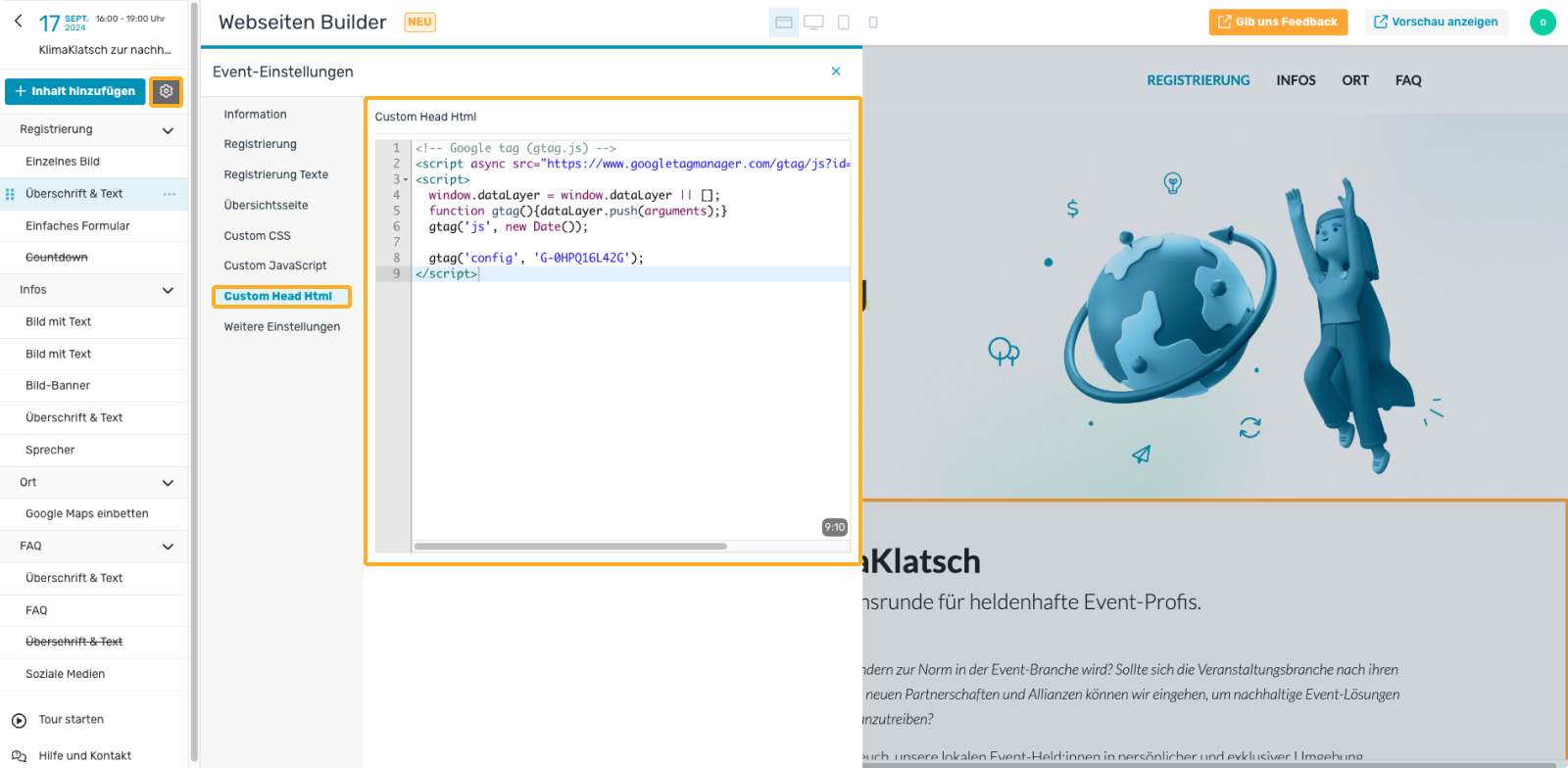The image size is (1568, 768).
Task: Click ORT in preview navigation
Action: click(1355, 80)
